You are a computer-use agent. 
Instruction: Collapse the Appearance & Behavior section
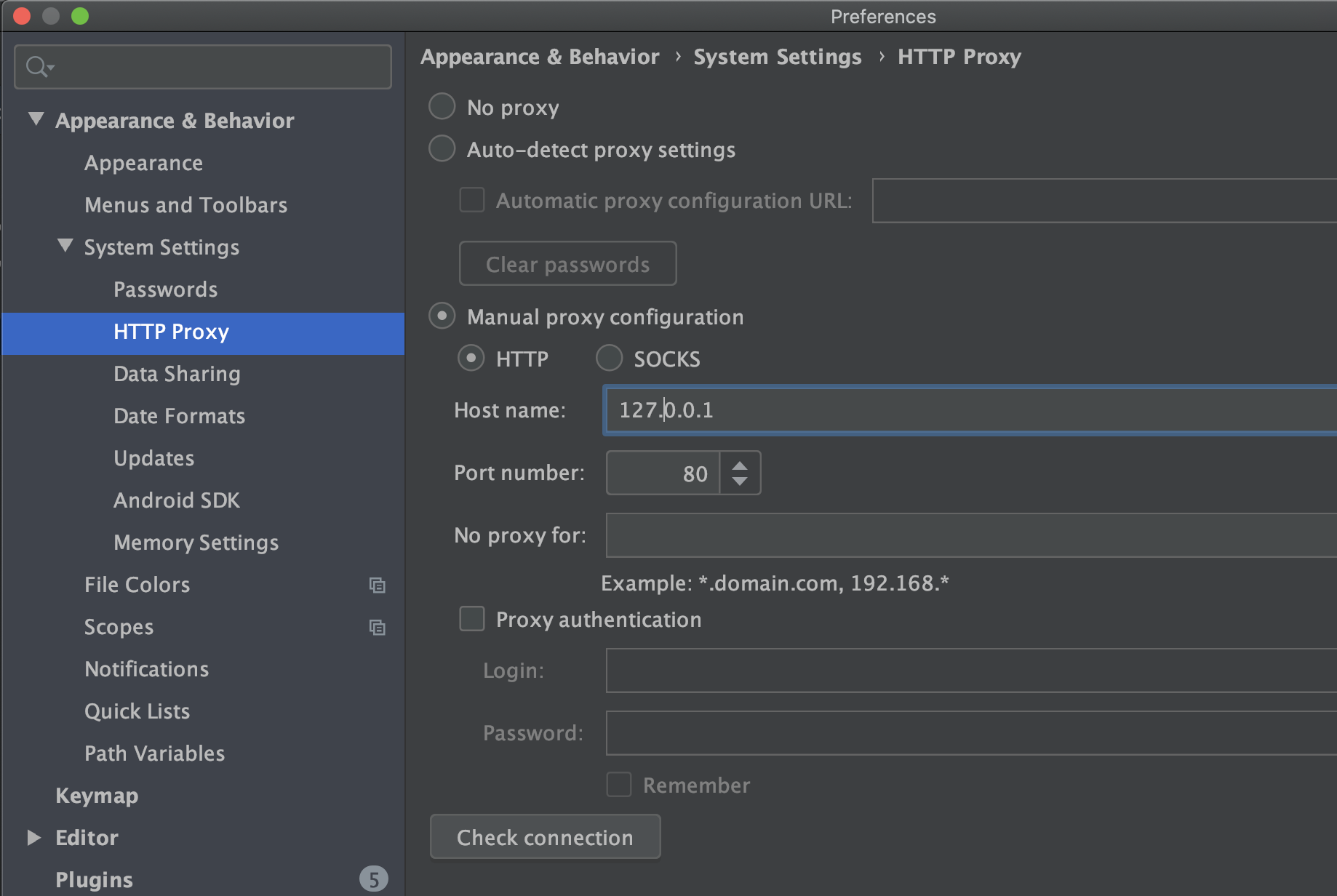tap(36, 119)
